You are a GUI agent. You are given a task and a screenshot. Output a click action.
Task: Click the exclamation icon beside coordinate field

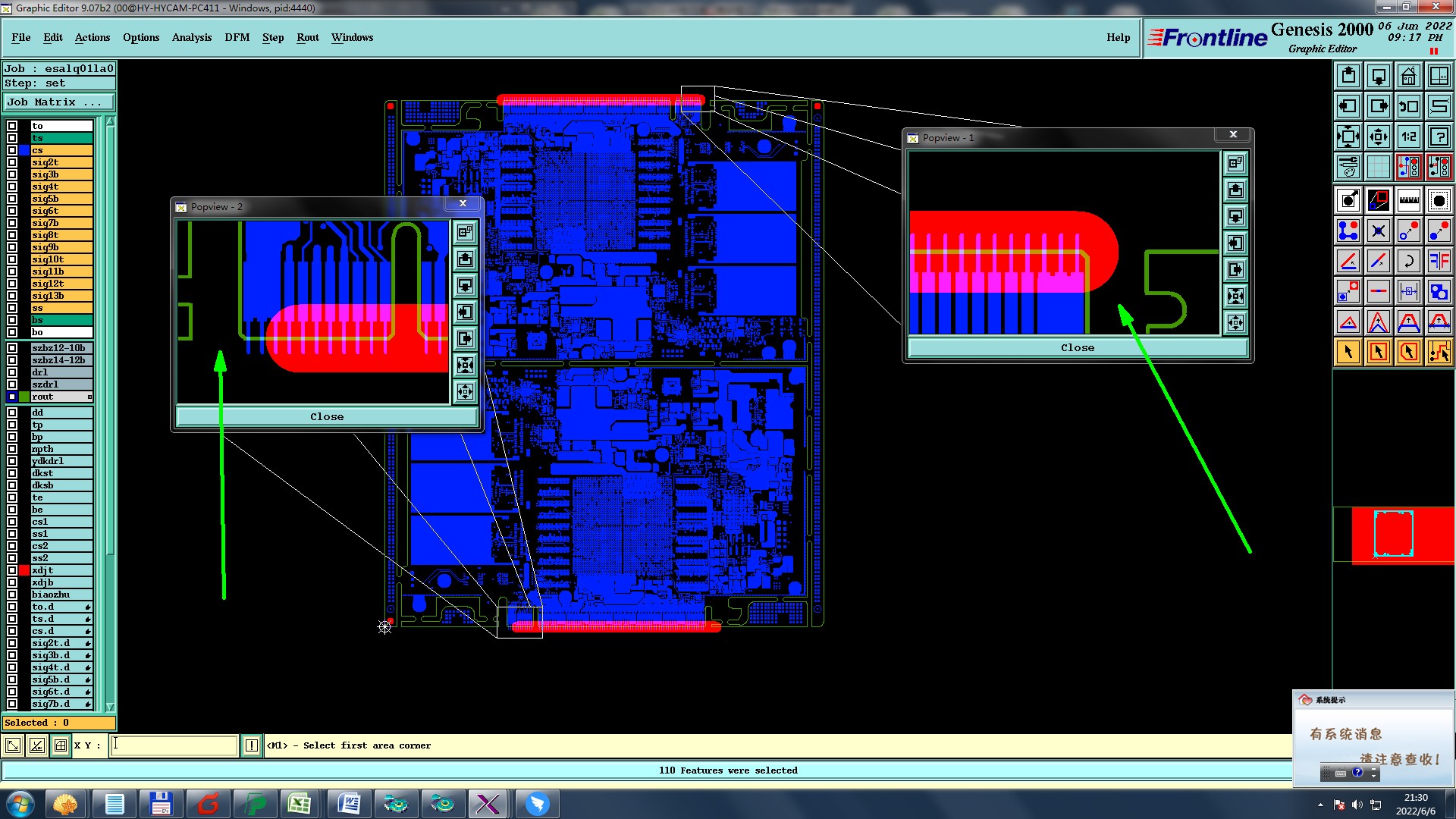(252, 745)
